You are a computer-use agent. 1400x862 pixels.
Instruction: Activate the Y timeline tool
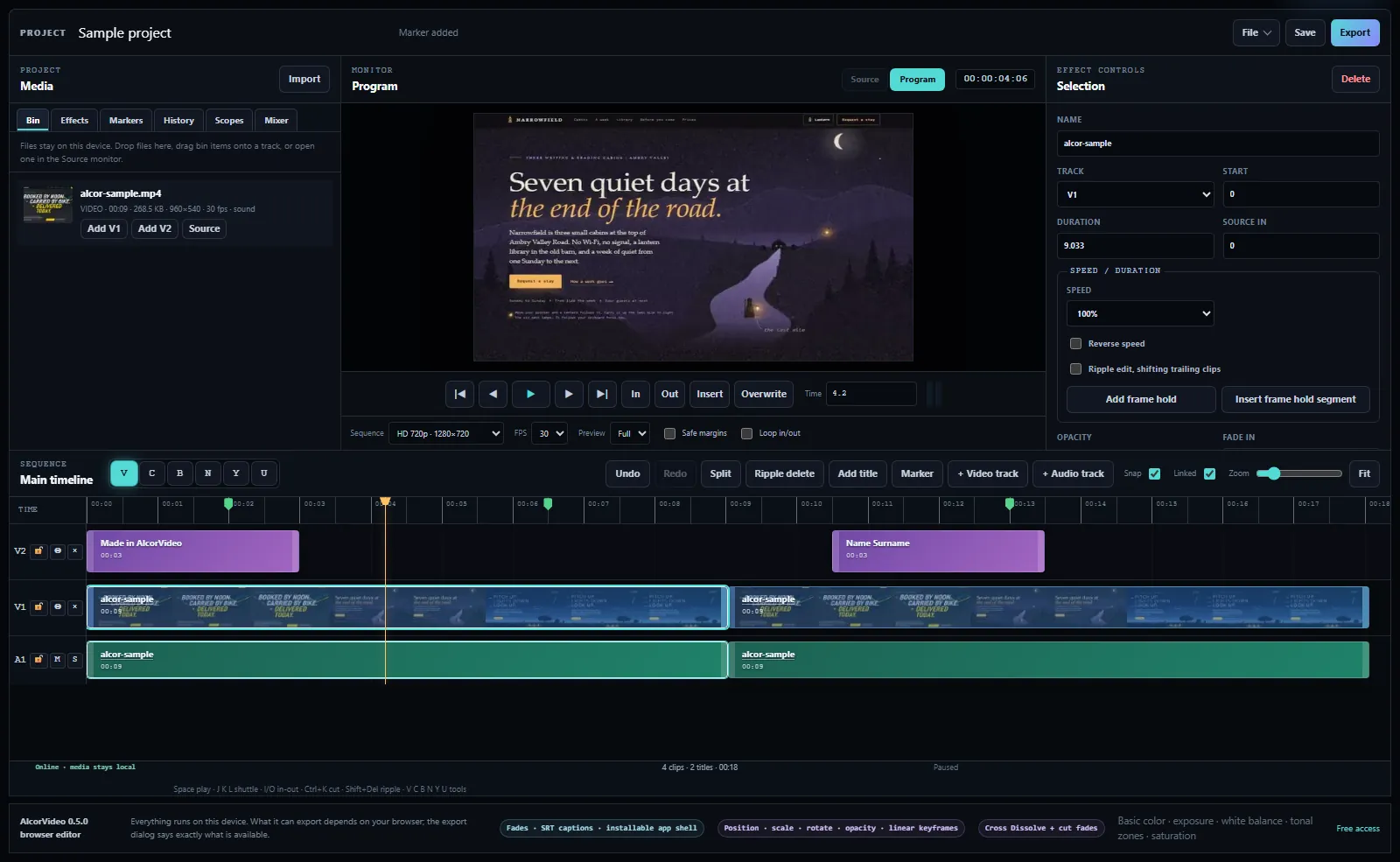point(236,473)
